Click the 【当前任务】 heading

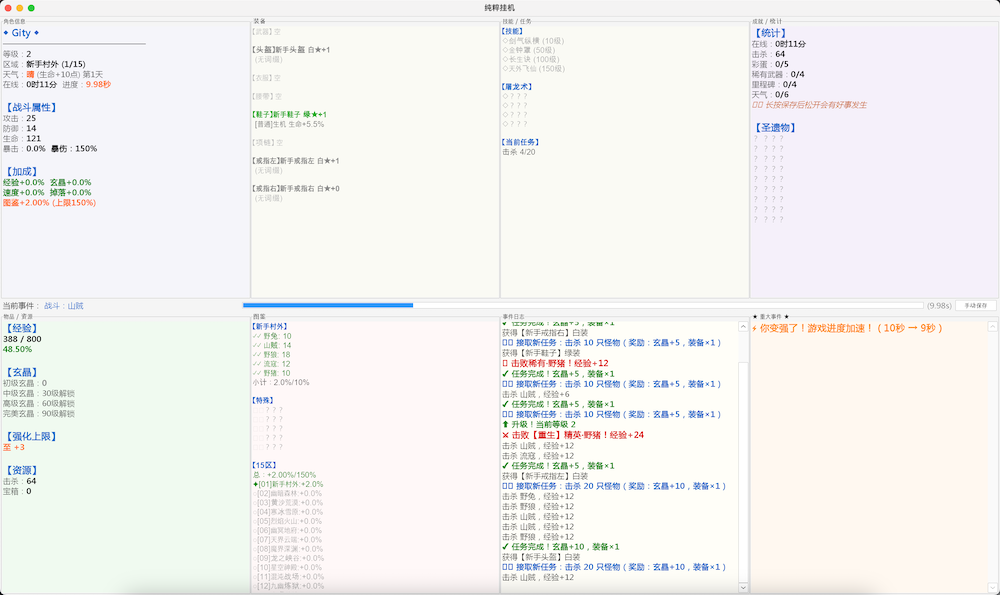tap(521, 142)
